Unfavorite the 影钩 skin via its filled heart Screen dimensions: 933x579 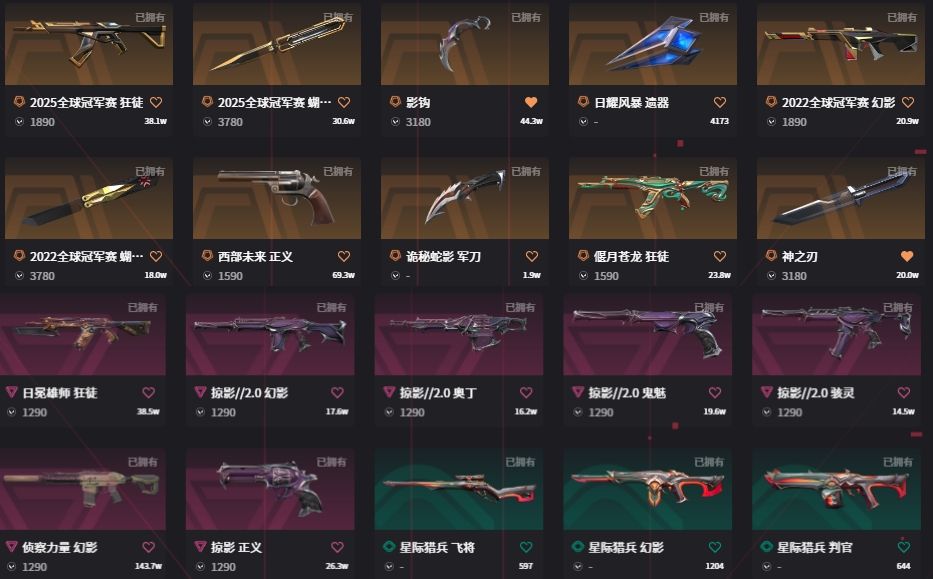click(531, 102)
